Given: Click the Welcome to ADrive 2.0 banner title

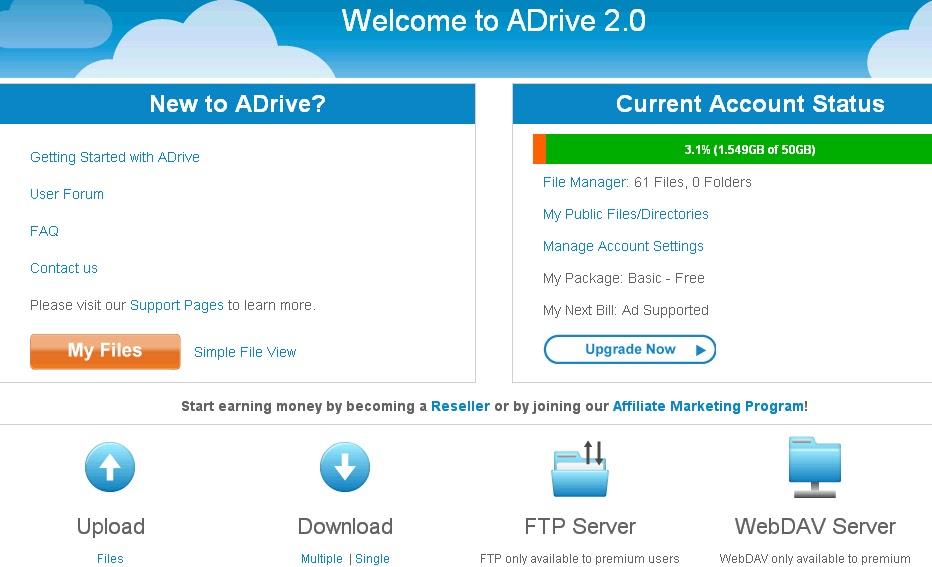Looking at the screenshot, I should [x=493, y=21].
